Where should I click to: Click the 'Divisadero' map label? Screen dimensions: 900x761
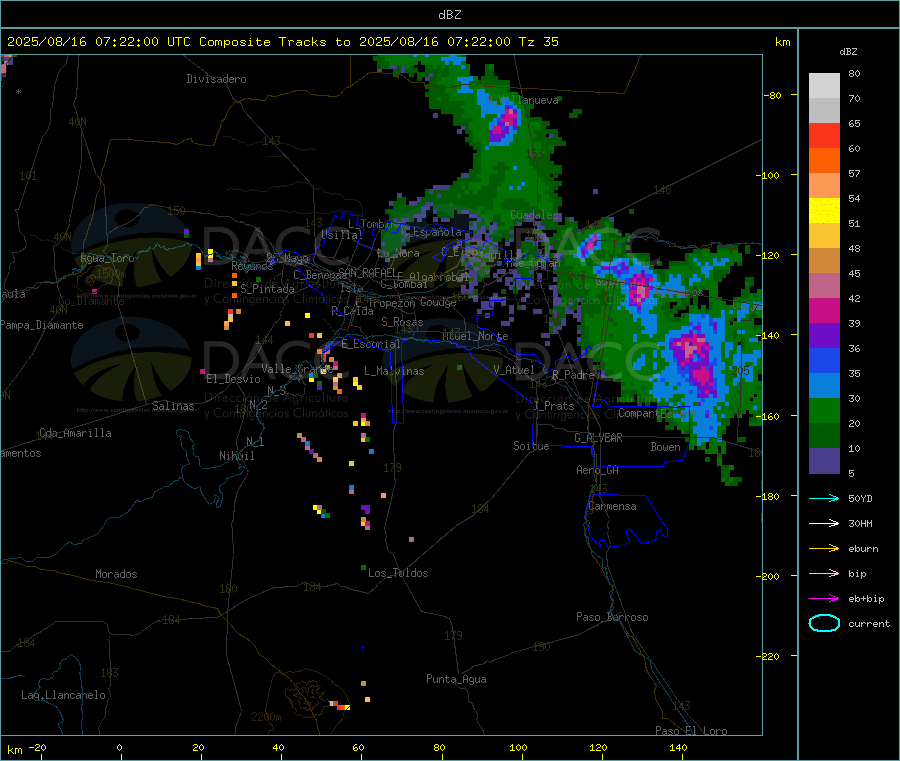216,79
